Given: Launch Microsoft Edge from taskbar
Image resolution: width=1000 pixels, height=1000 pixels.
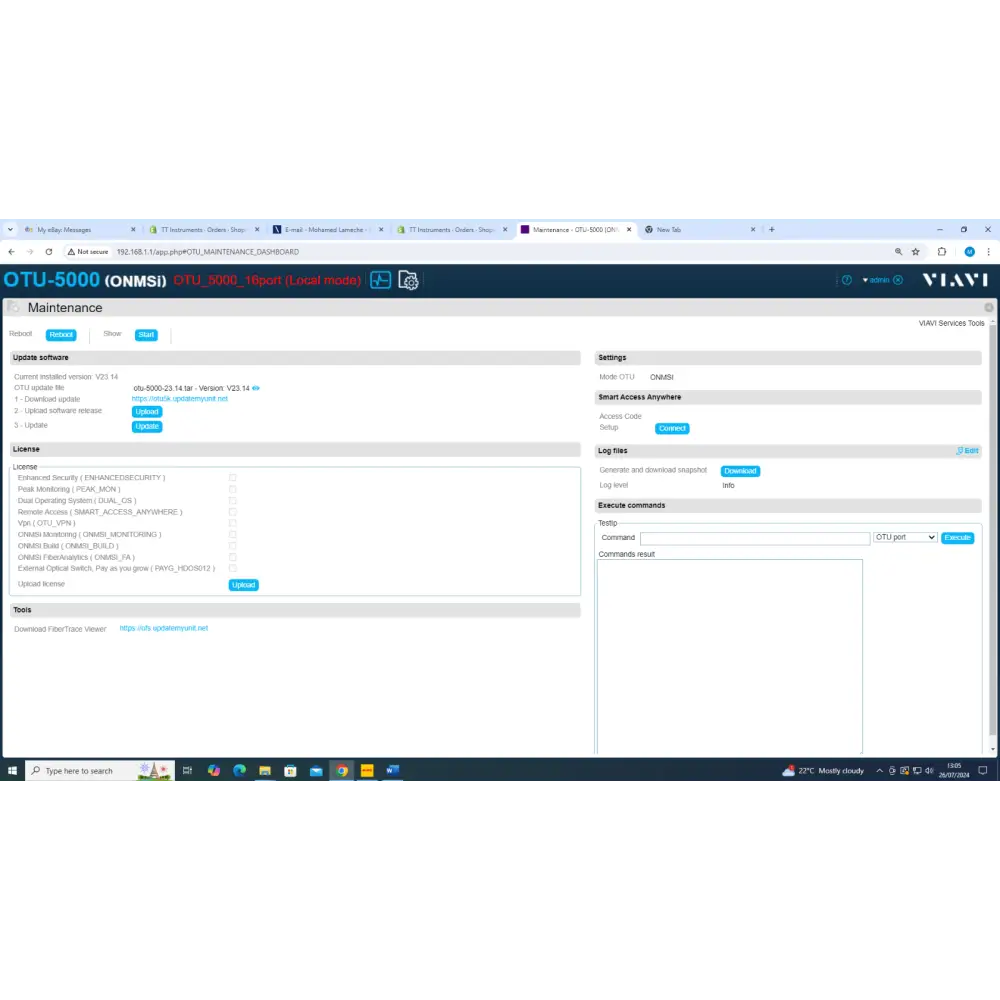Looking at the screenshot, I should [x=239, y=770].
